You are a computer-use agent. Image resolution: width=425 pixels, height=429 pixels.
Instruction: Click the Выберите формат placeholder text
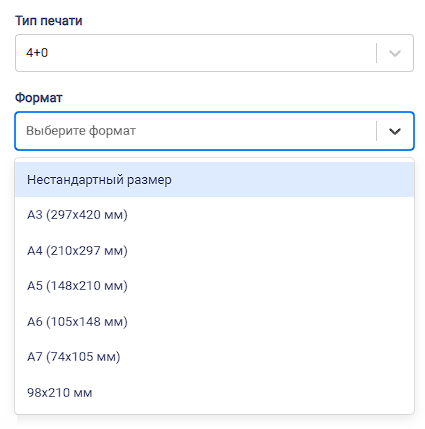81,131
